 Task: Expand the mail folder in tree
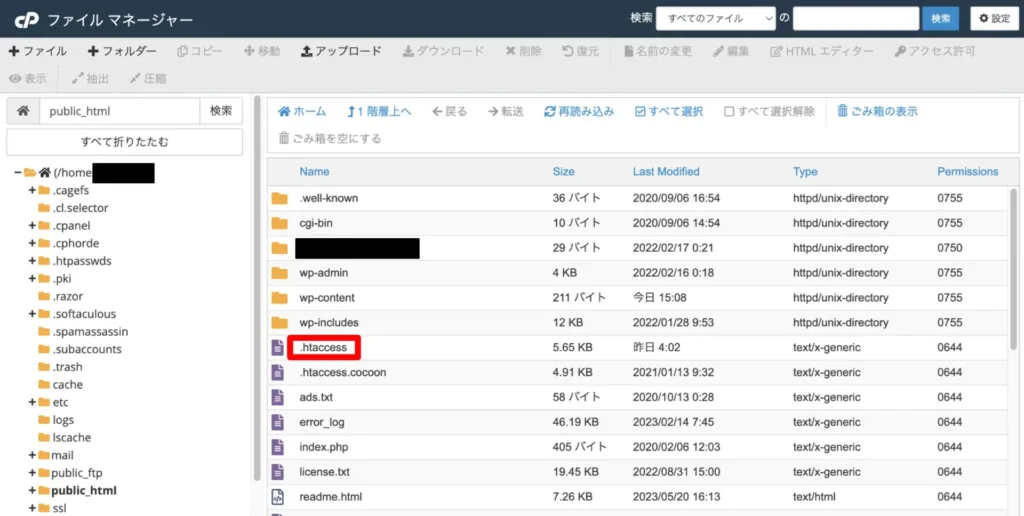pos(32,455)
